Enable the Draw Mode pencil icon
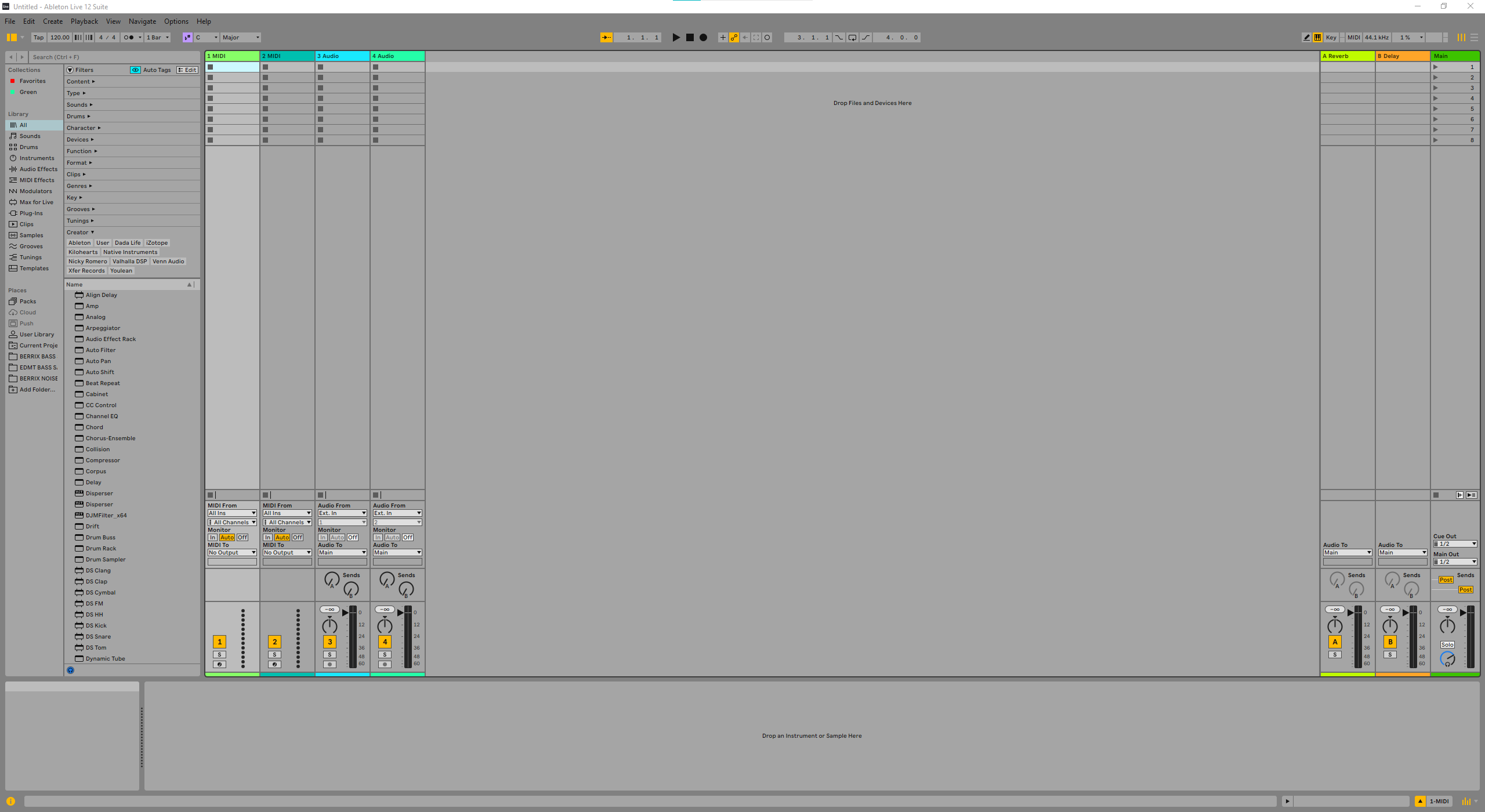 click(x=1306, y=37)
